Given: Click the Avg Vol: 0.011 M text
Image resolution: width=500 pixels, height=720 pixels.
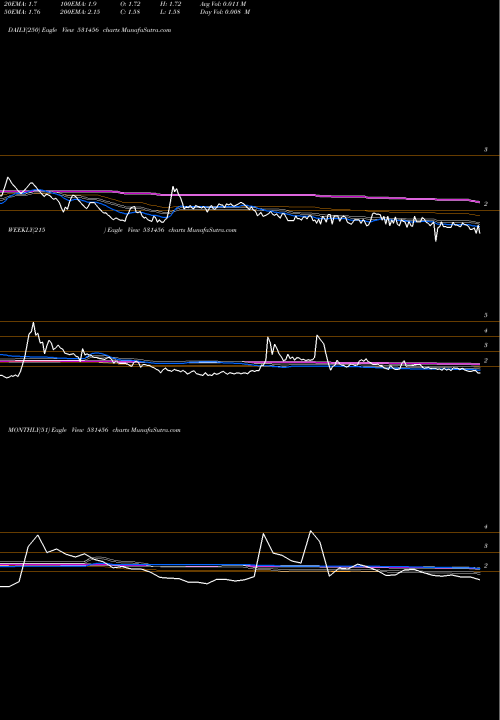Looking at the screenshot, I should (223, 4).
